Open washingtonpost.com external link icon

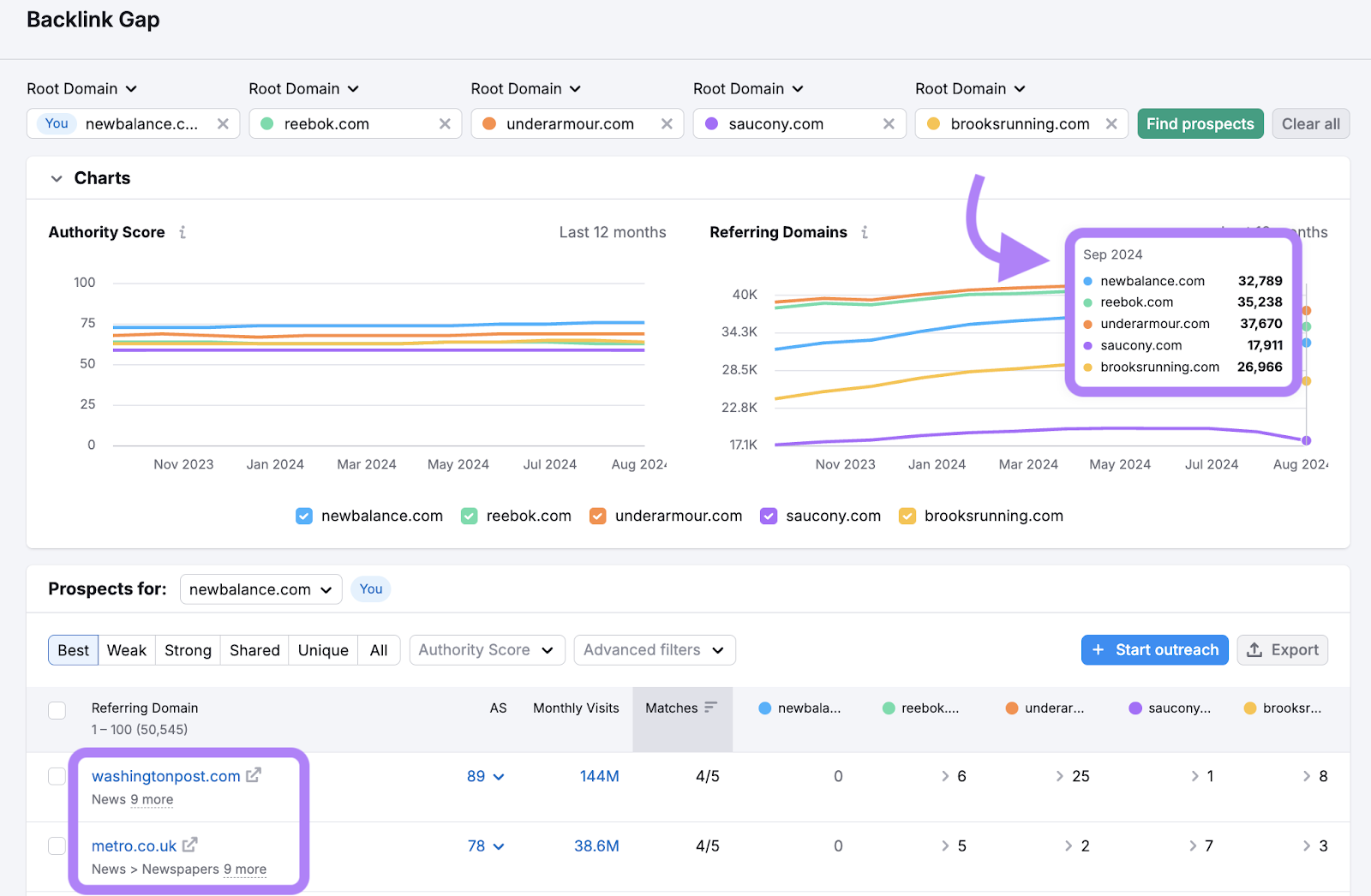[x=254, y=775]
